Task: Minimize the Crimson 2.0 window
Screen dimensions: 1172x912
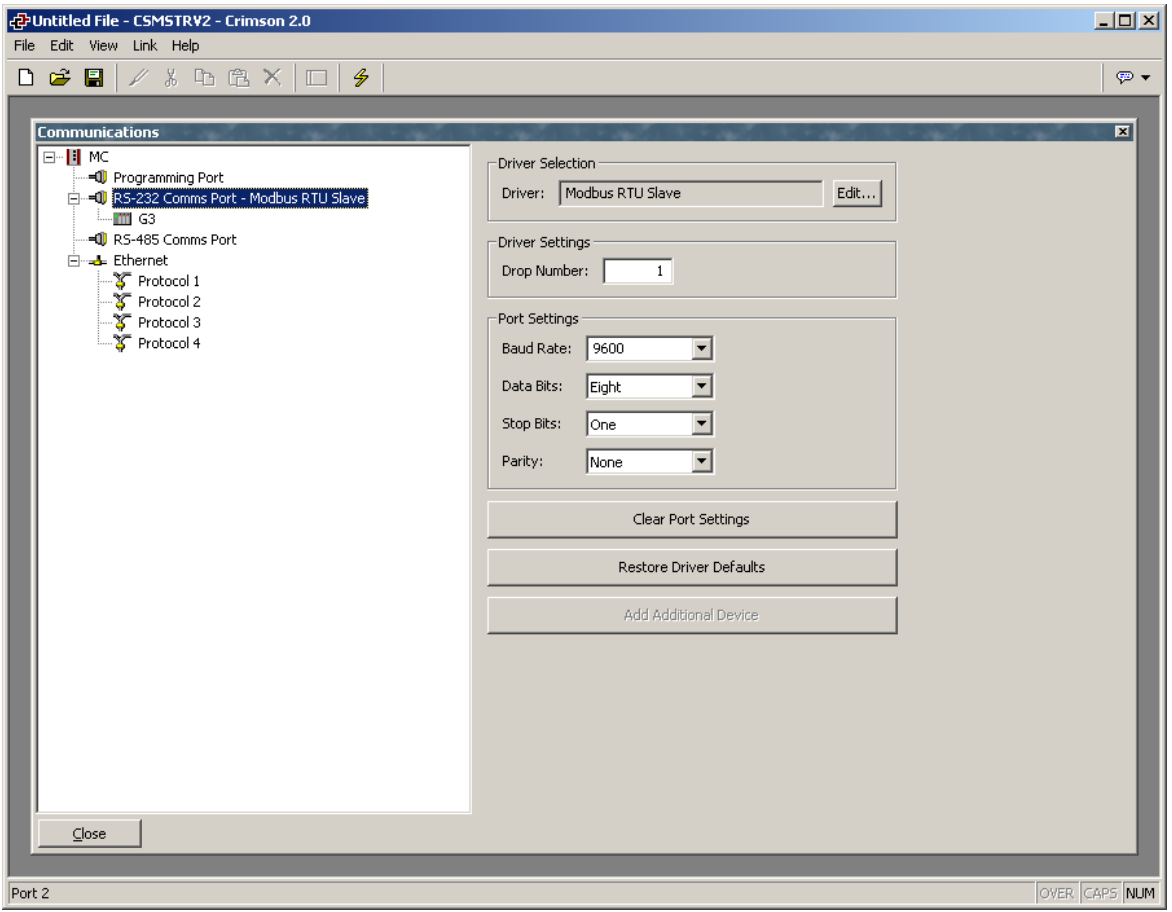Action: (1103, 21)
